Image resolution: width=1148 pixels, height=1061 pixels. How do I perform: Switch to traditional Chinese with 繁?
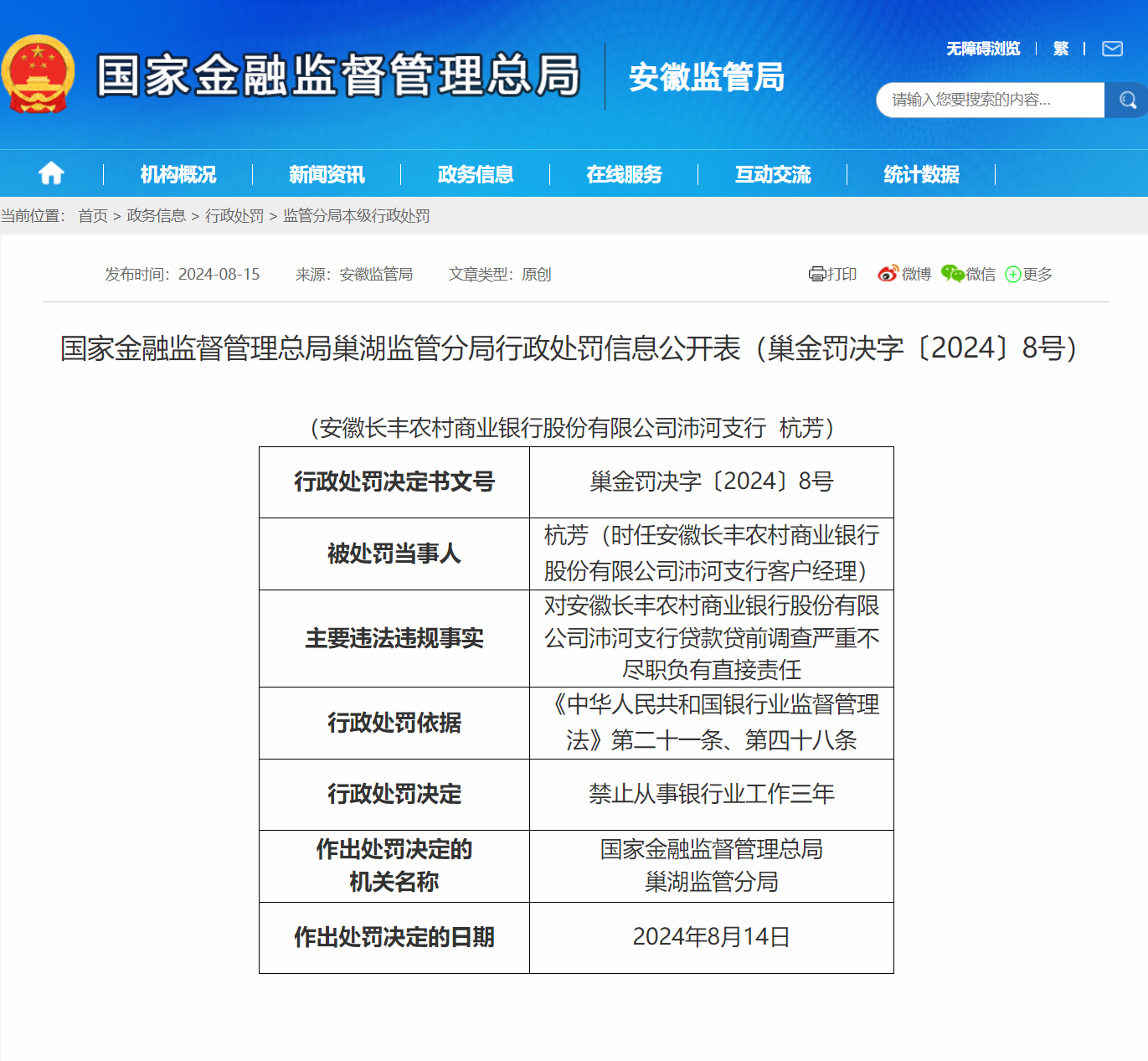pyautogui.click(x=1061, y=49)
